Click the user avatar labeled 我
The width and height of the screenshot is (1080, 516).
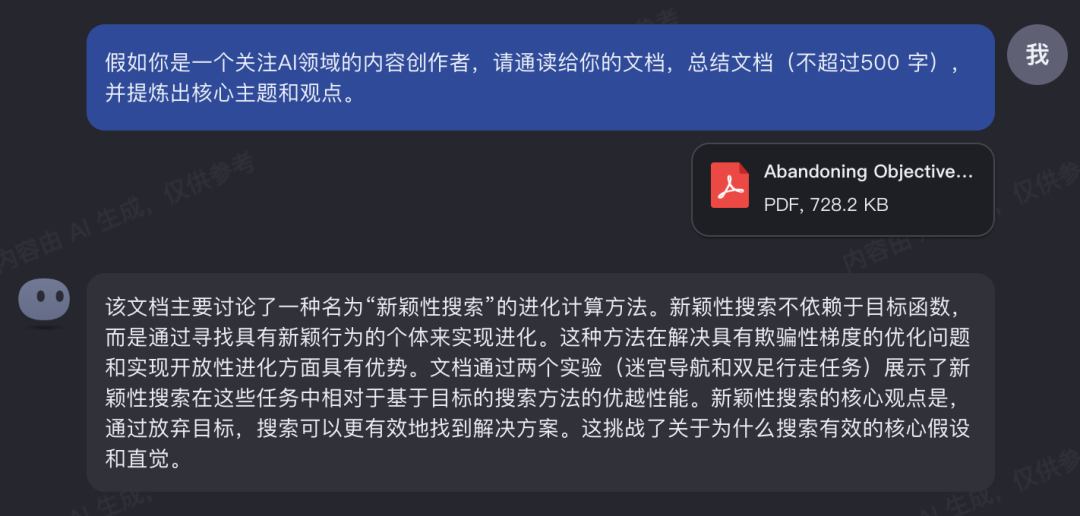(1037, 54)
